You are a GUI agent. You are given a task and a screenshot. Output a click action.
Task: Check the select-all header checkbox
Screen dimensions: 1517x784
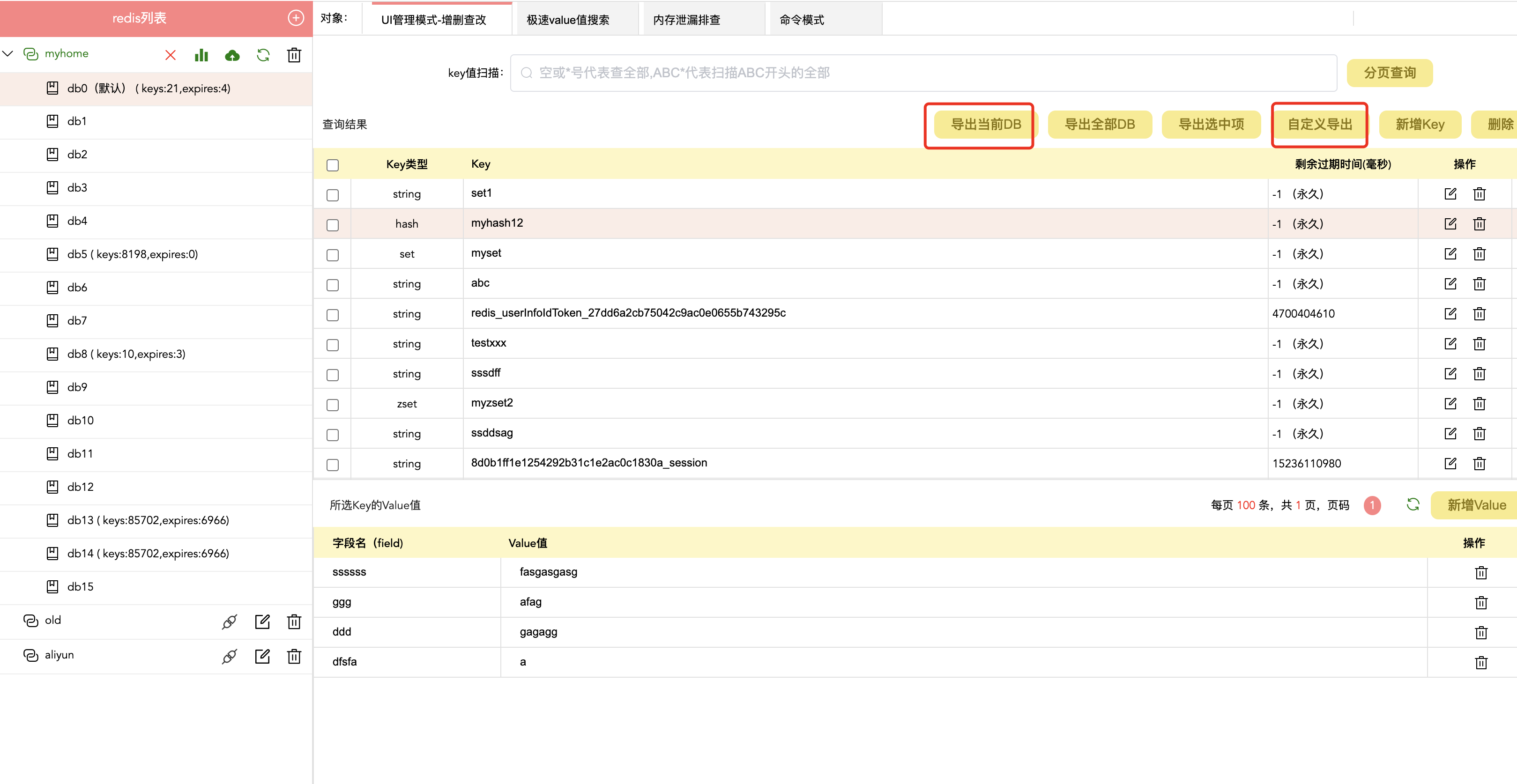[333, 165]
